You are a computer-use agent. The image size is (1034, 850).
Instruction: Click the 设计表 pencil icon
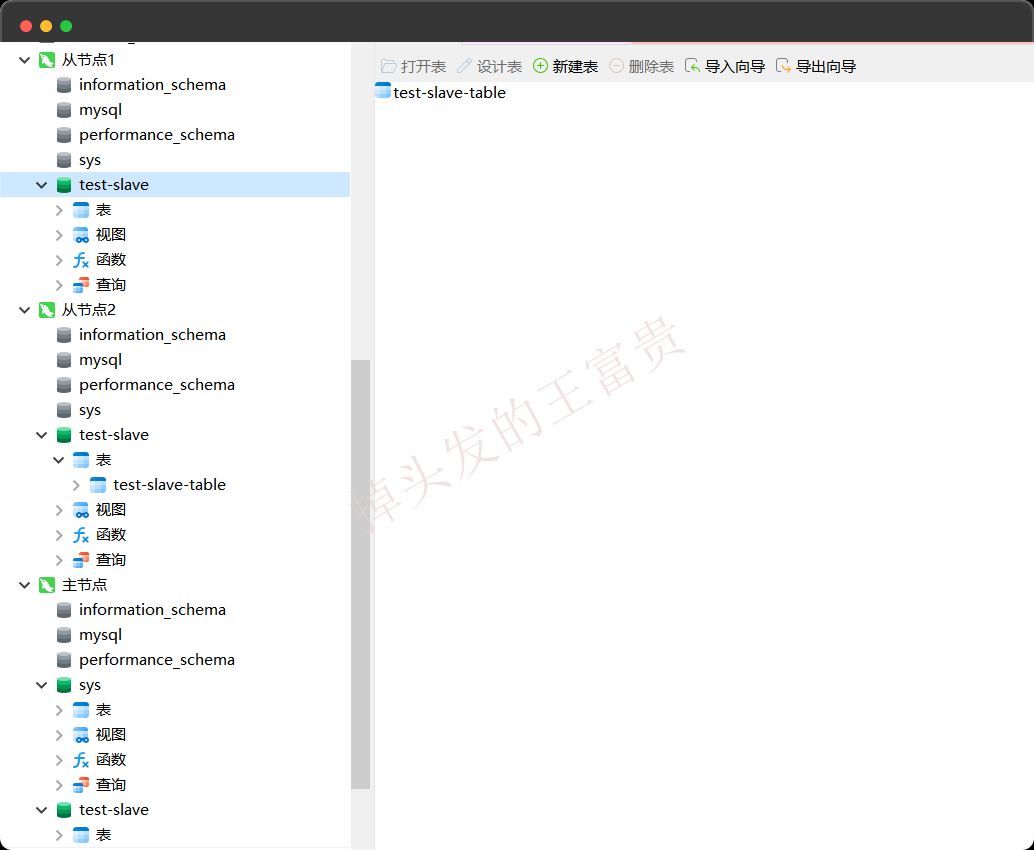point(464,66)
